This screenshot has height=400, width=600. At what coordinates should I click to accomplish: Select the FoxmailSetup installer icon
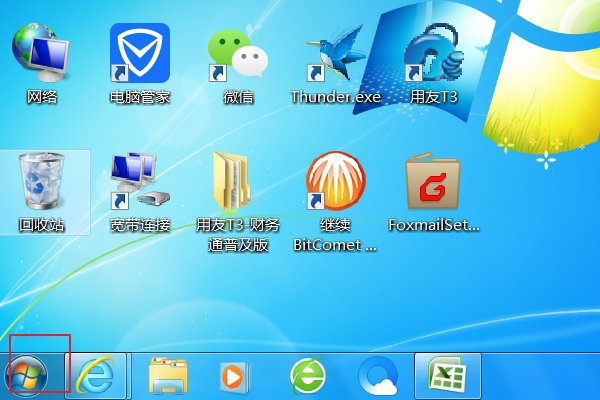[433, 182]
